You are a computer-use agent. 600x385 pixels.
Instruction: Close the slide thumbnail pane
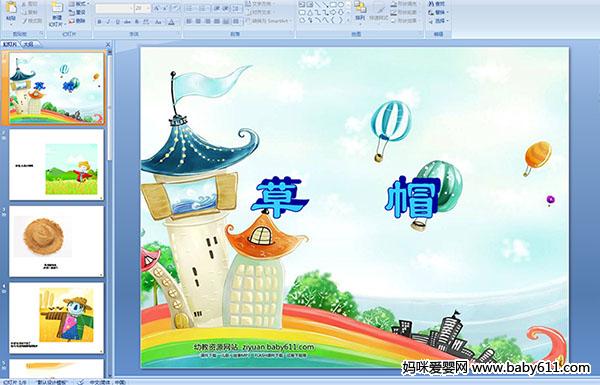(108, 44)
